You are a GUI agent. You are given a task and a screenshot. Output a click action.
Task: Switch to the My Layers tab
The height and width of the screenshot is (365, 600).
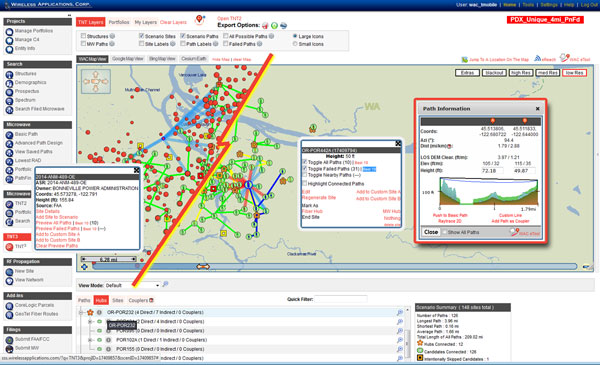tap(145, 22)
